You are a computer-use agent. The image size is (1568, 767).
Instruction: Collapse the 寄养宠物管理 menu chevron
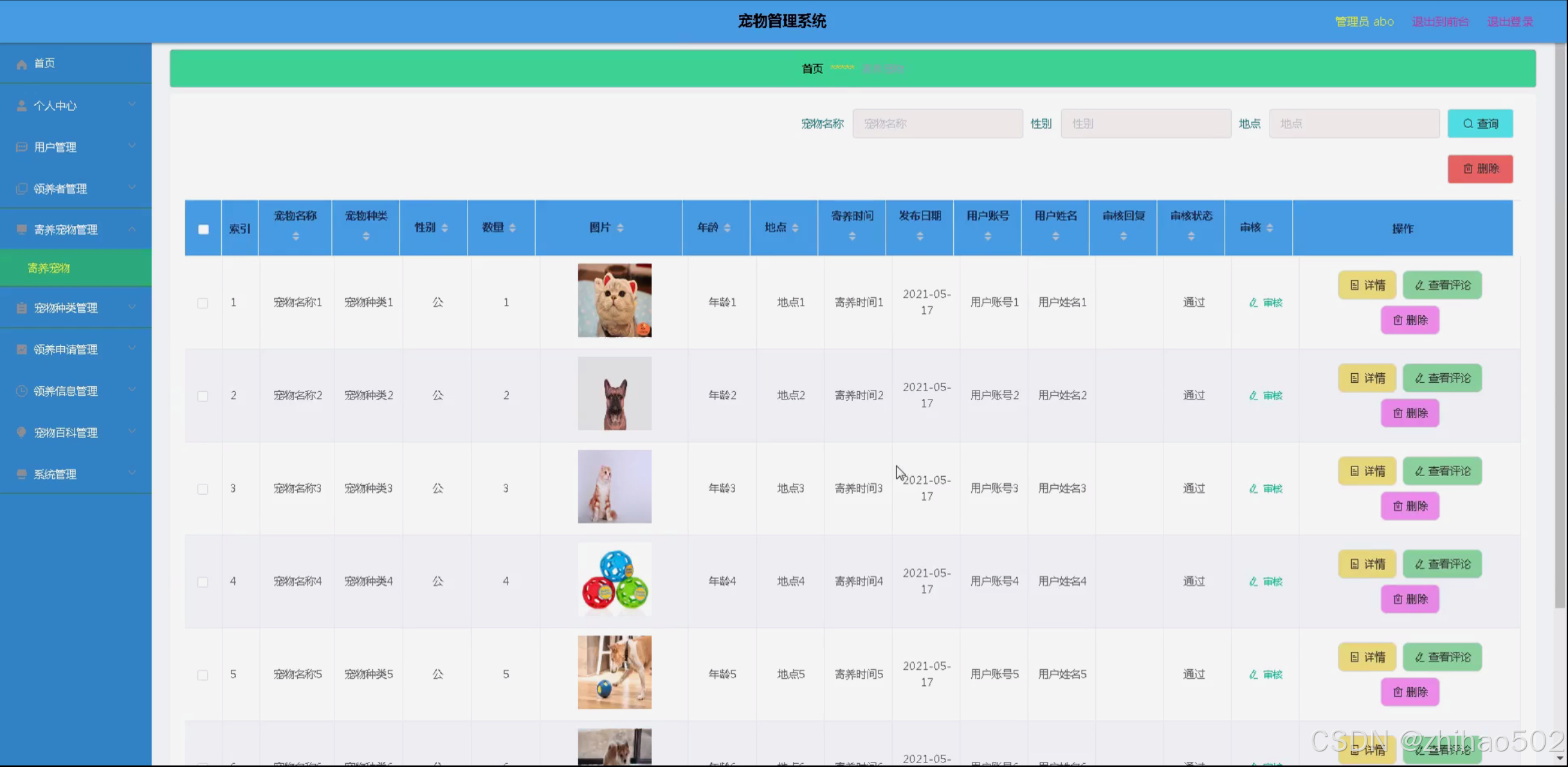coord(132,229)
